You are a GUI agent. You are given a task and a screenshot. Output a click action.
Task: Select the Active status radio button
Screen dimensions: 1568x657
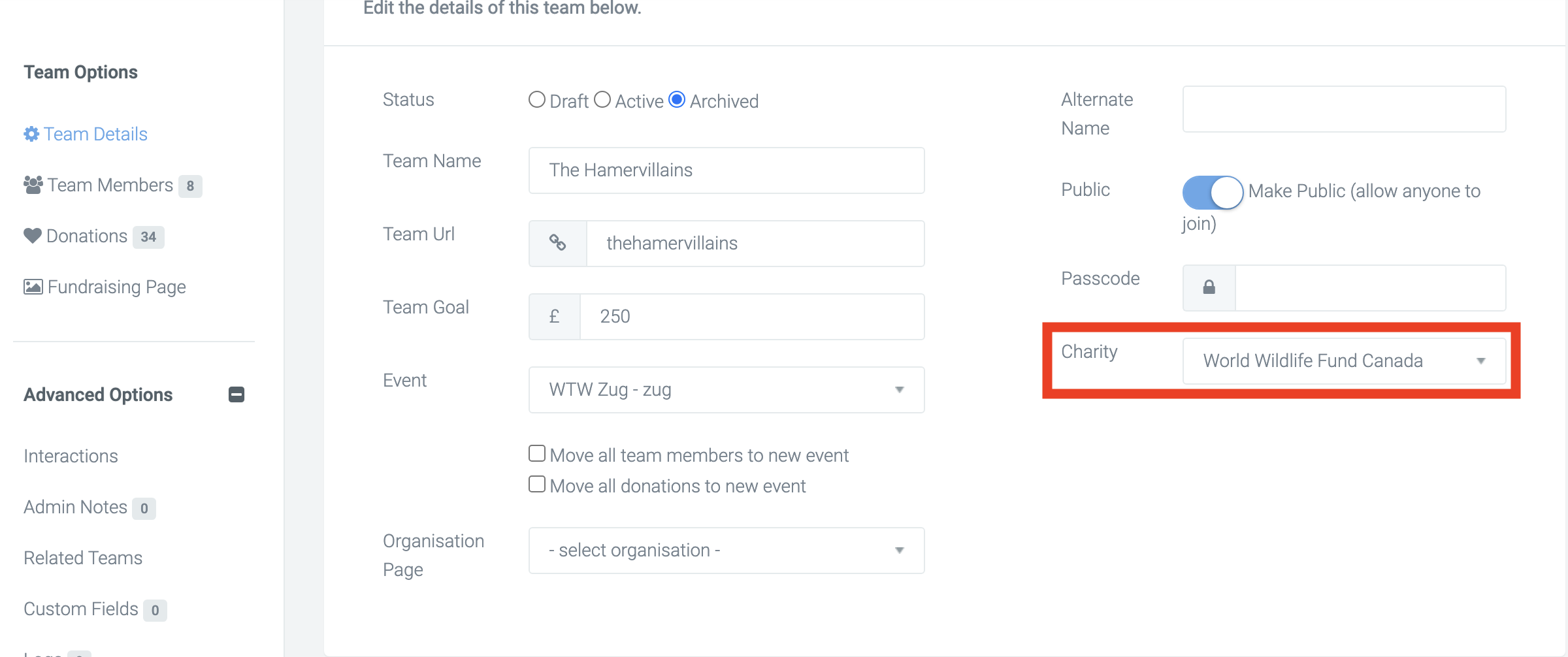pyautogui.click(x=602, y=99)
